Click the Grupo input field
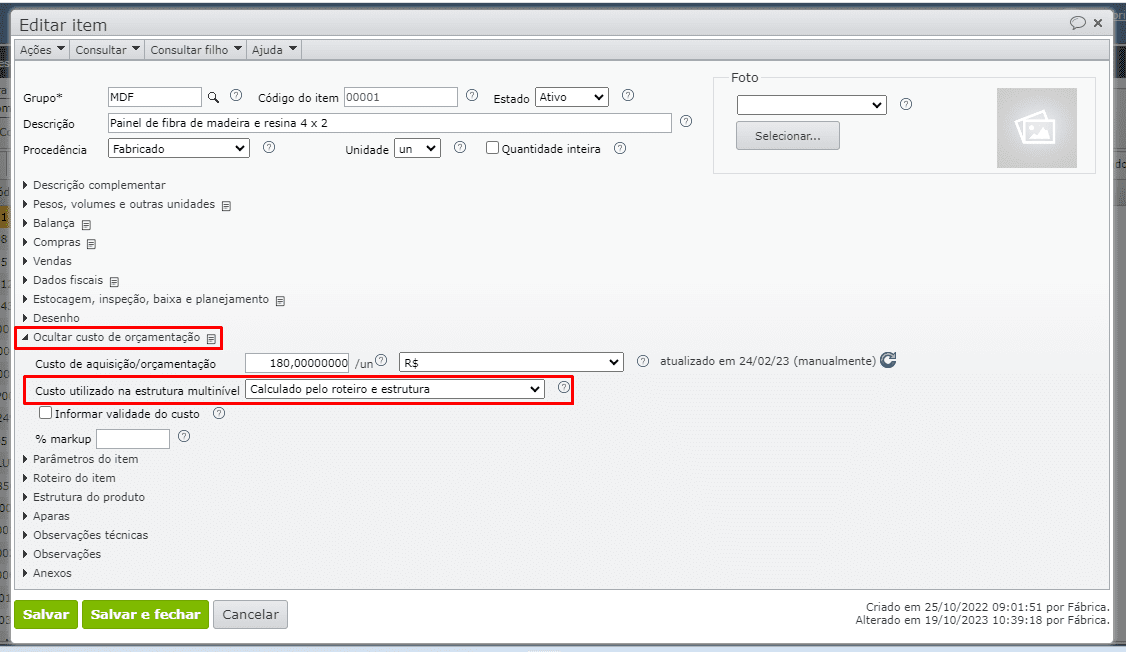The height and width of the screenshot is (652, 1126). point(155,97)
